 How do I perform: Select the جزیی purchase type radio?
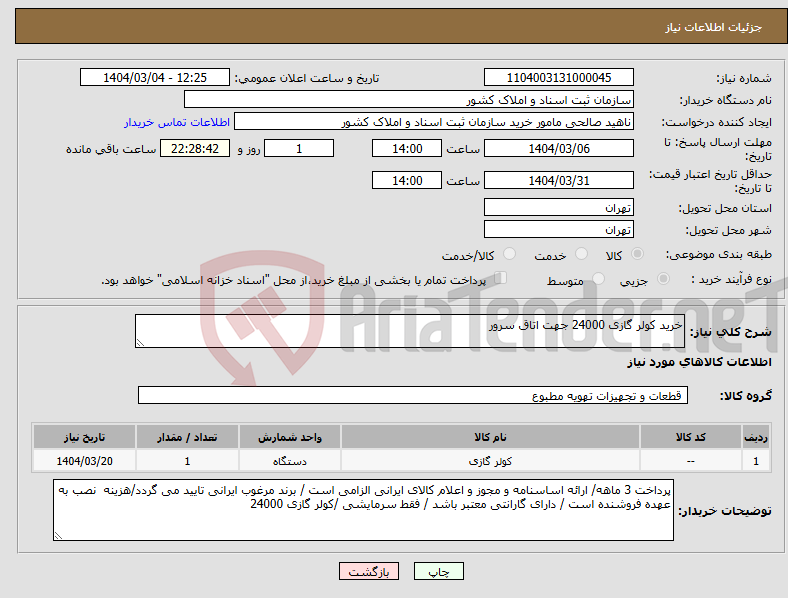click(x=663, y=278)
